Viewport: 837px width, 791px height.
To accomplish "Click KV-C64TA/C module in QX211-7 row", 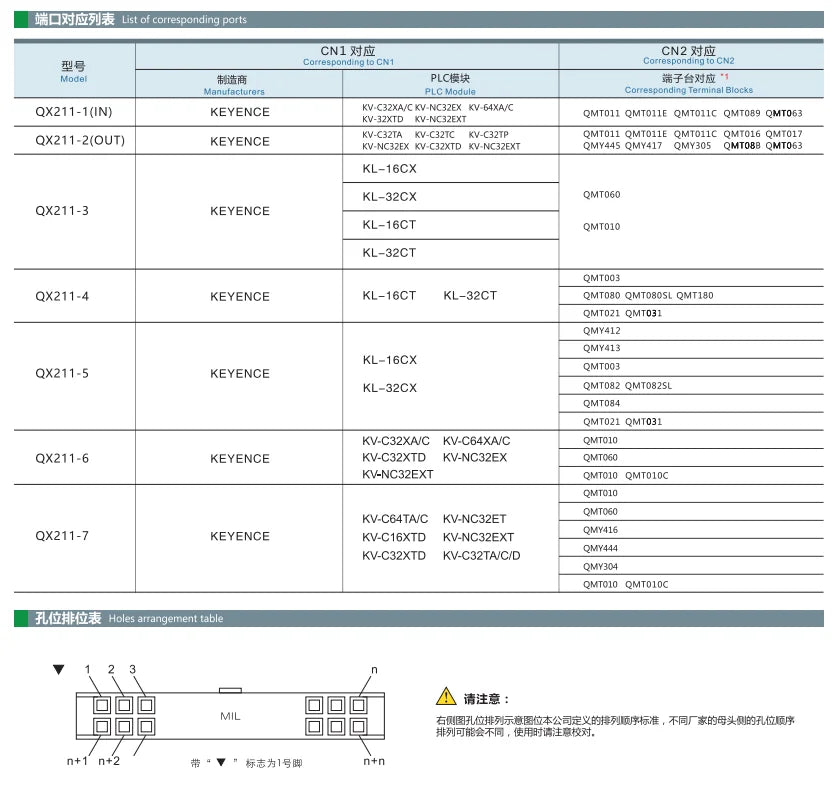I will [395, 519].
